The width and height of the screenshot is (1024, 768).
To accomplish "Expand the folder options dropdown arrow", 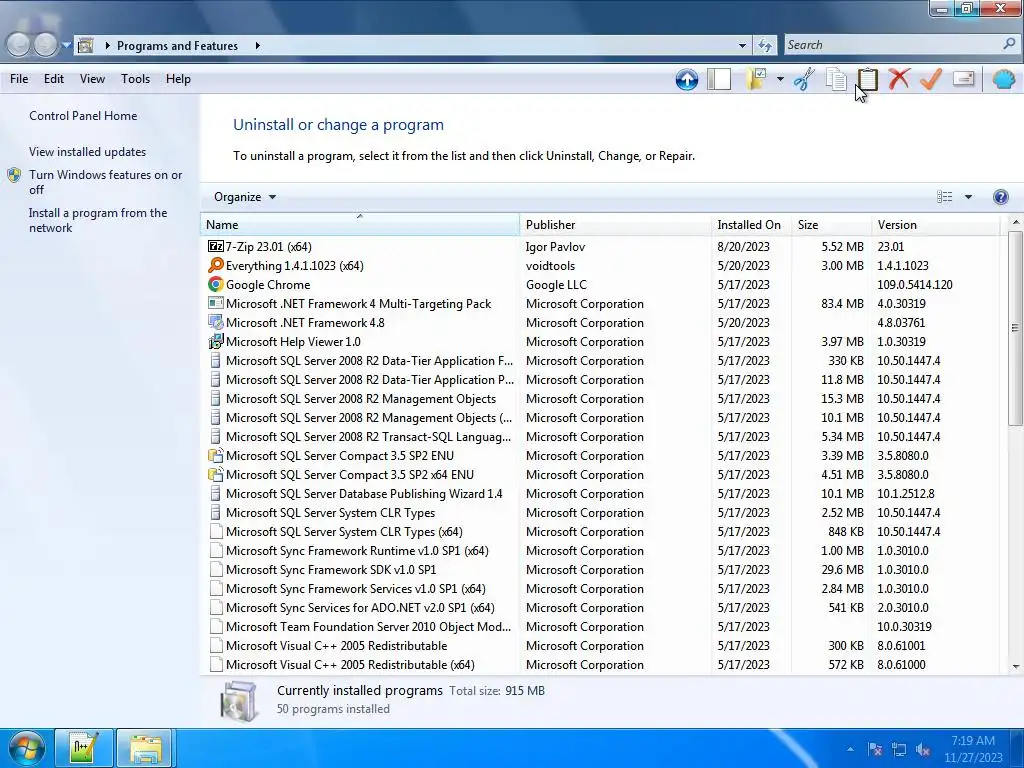I will [780, 79].
